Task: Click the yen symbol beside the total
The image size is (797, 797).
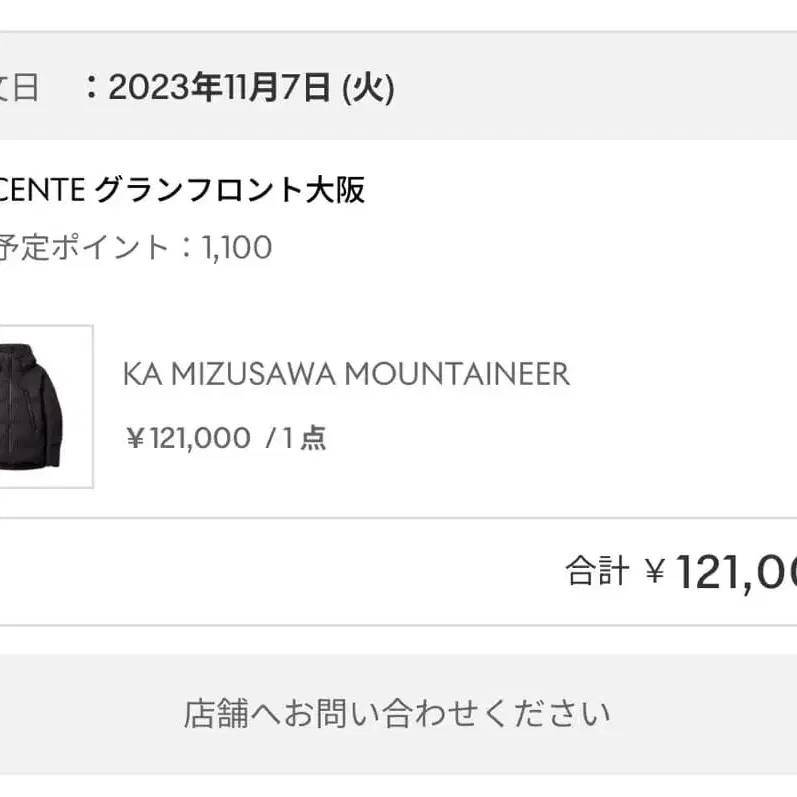Action: point(655,573)
